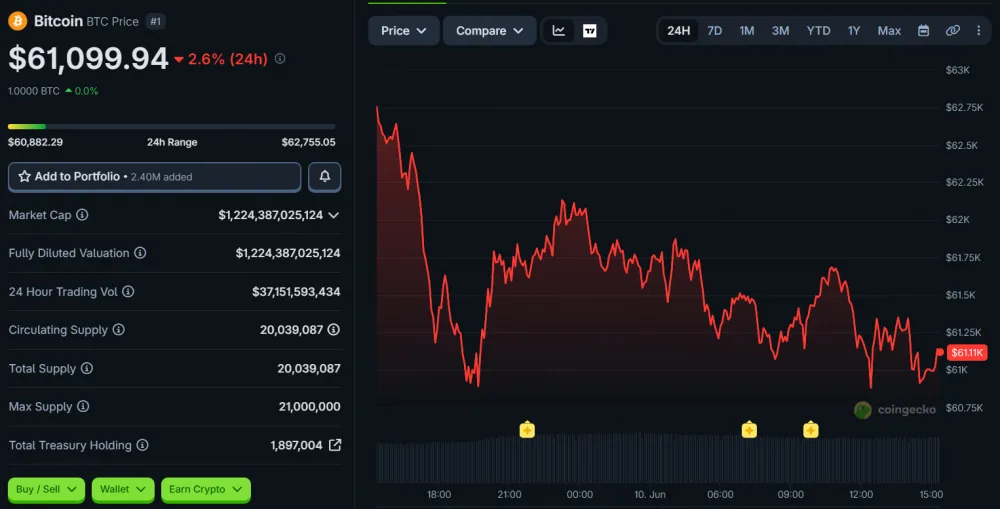Image resolution: width=1000 pixels, height=509 pixels.
Task: Click the price alert bell icon
Action: click(325, 177)
